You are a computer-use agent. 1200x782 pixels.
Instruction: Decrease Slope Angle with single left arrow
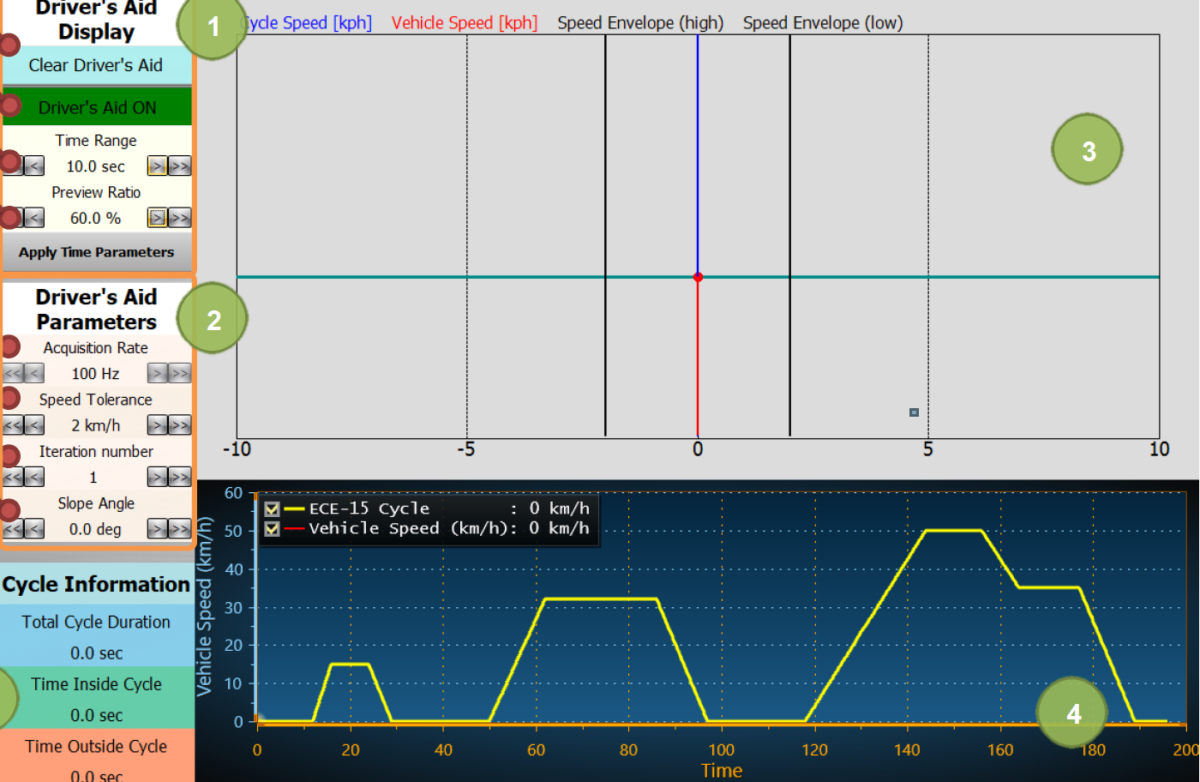[34, 529]
